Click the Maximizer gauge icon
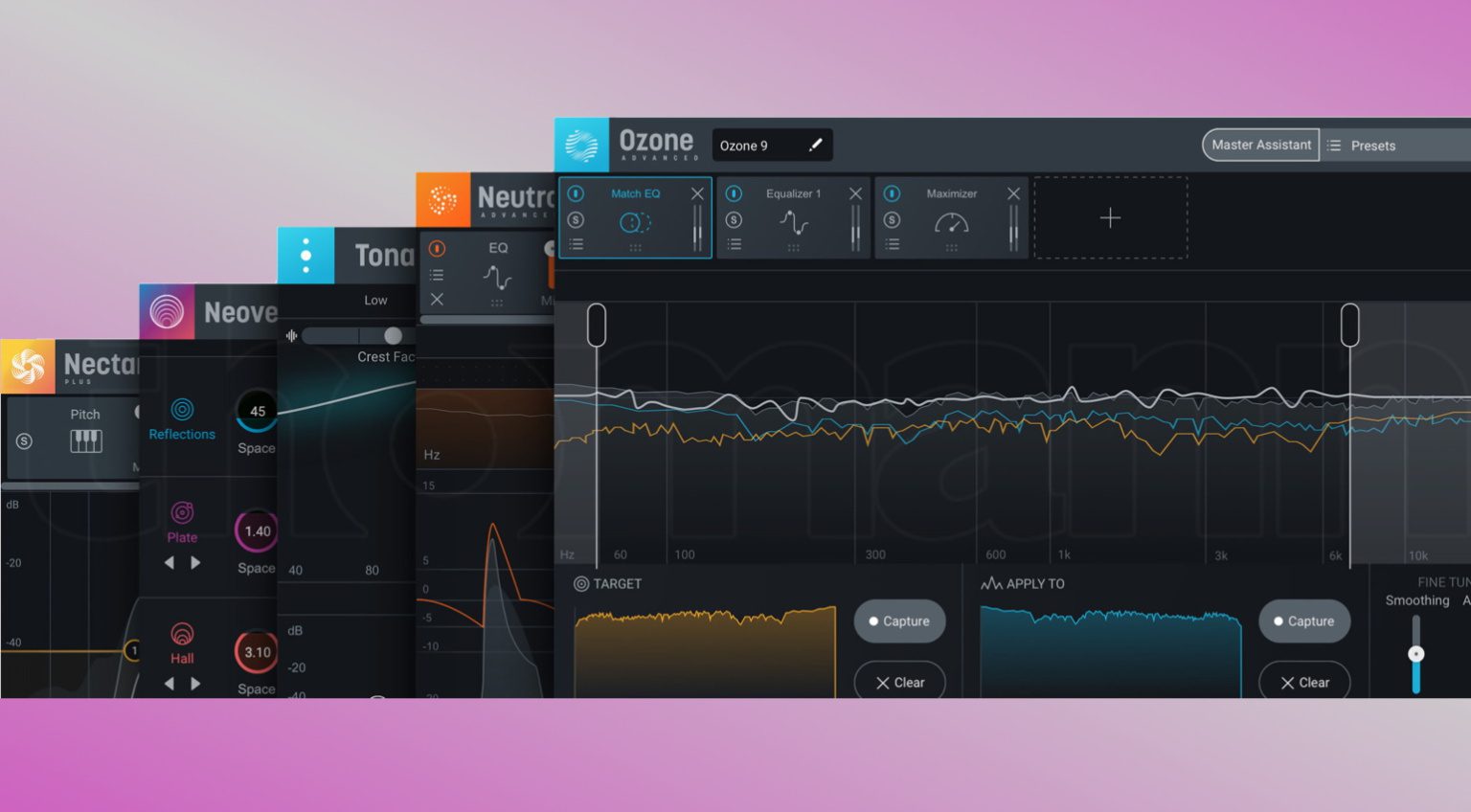 [x=951, y=223]
